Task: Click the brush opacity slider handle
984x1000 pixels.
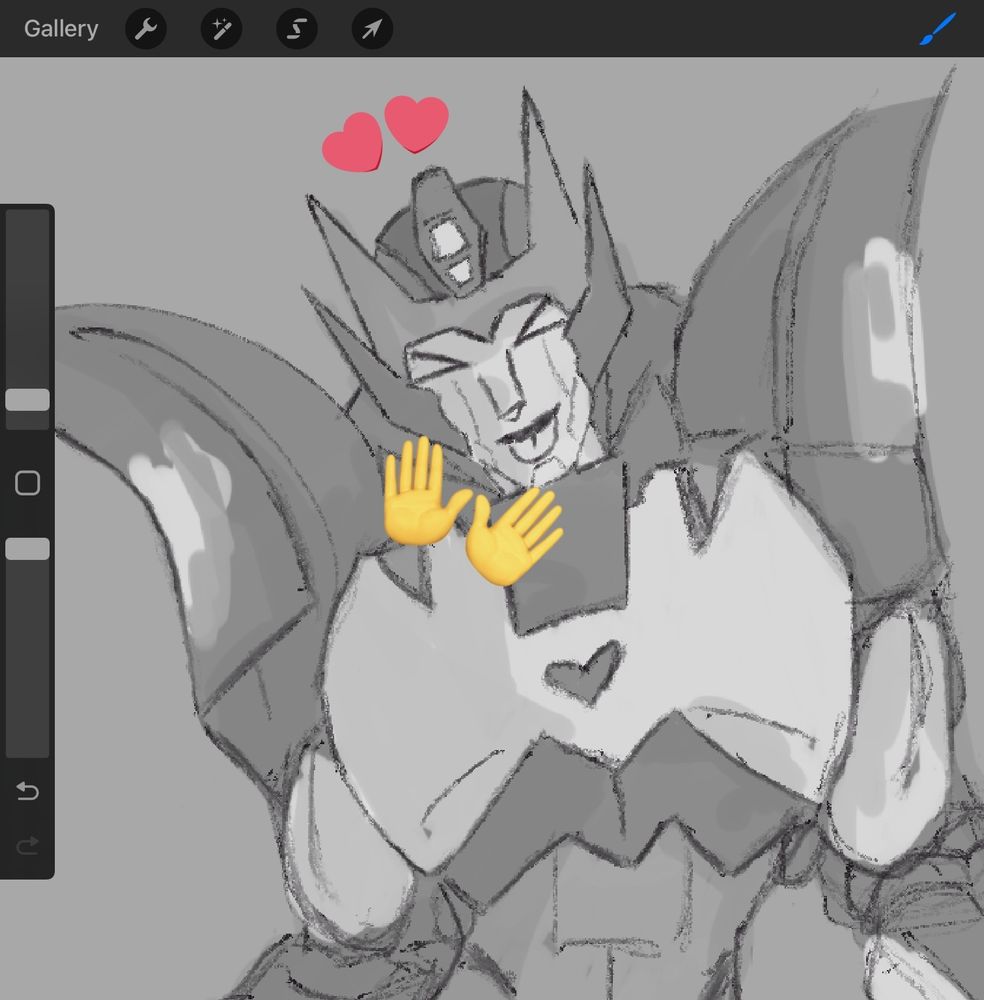Action: pos(27,549)
